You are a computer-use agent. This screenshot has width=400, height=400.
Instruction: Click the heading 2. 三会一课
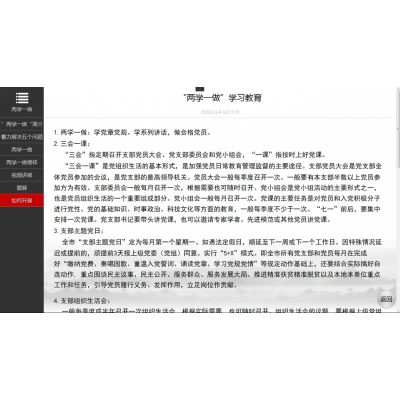[72, 144]
